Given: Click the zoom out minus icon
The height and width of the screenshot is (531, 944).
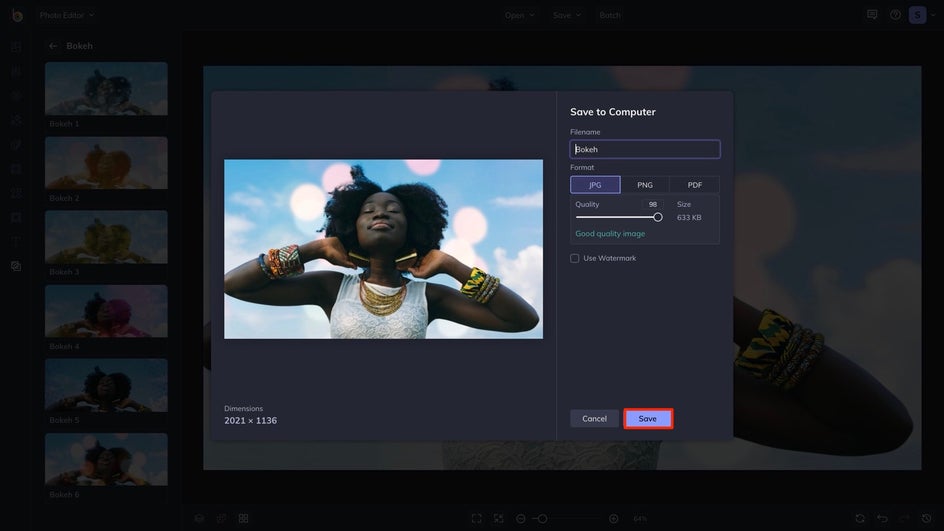Looking at the screenshot, I should (x=521, y=518).
